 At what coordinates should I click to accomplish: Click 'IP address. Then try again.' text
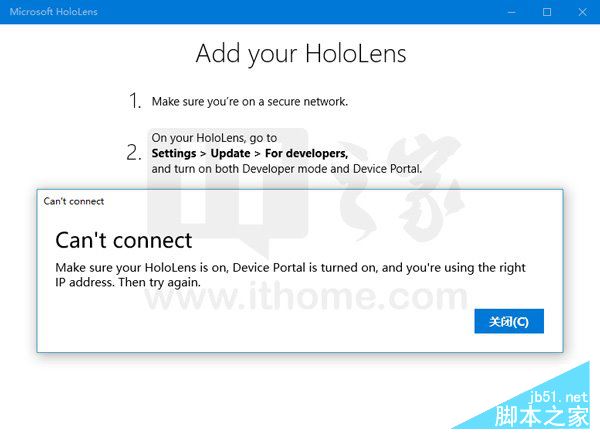[128, 283]
